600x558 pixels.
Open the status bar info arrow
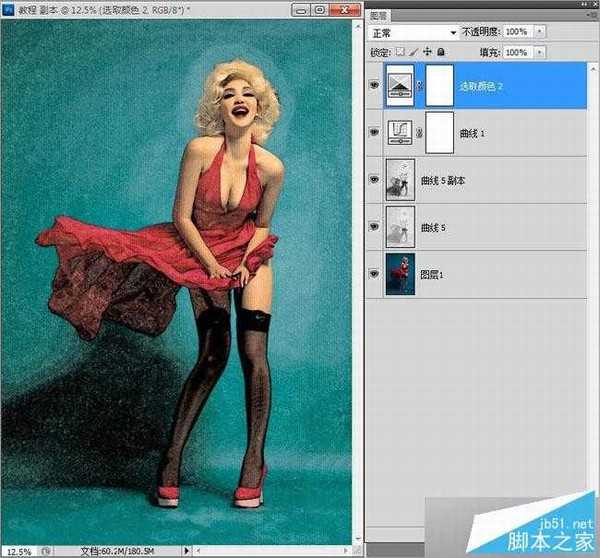[186, 551]
